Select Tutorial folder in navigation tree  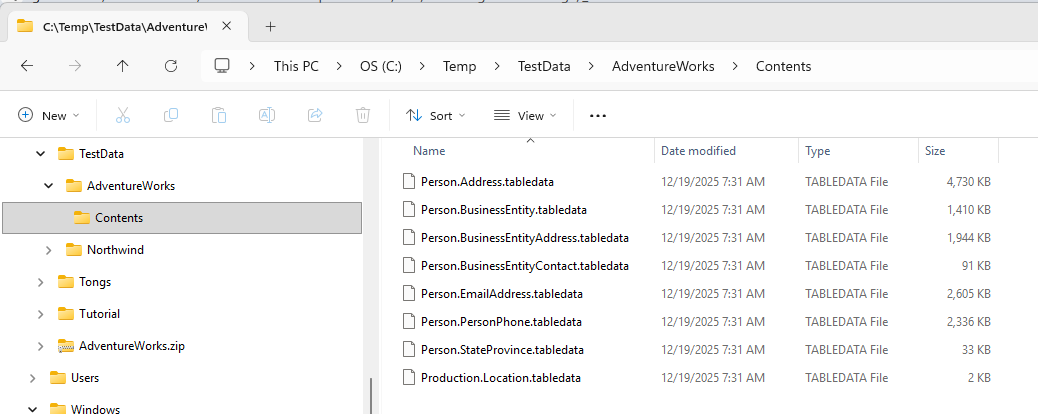[x=99, y=313]
